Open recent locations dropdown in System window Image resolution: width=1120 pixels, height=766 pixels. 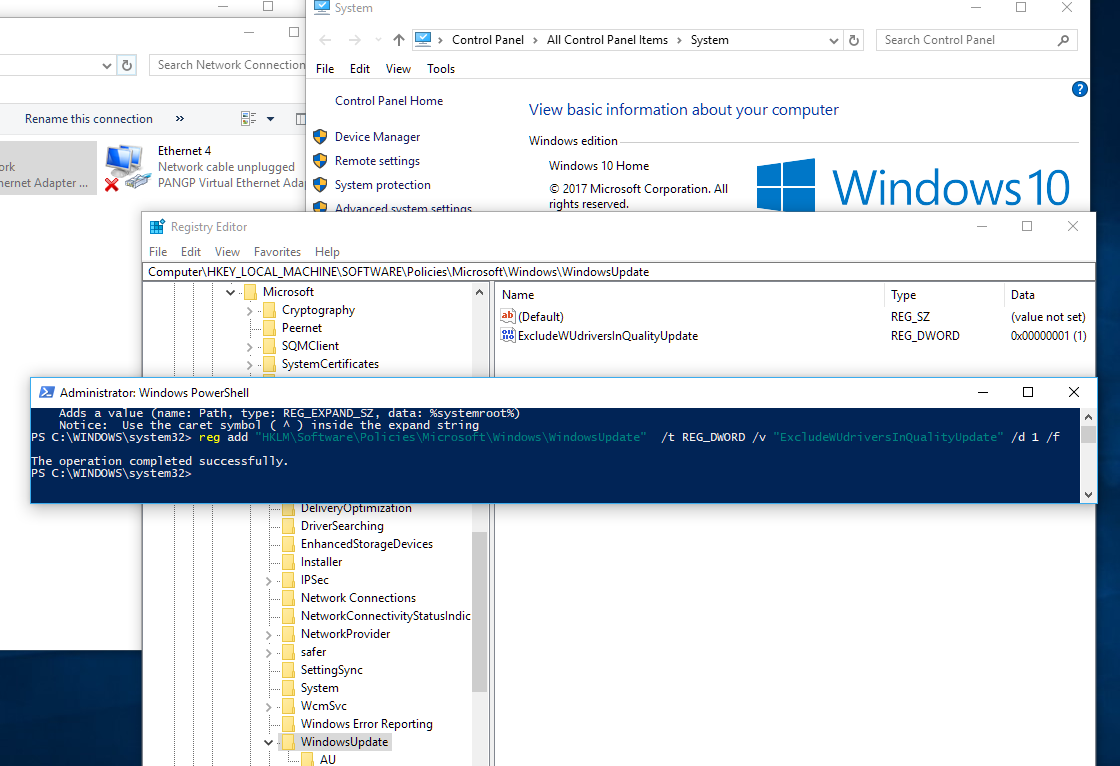pos(378,40)
